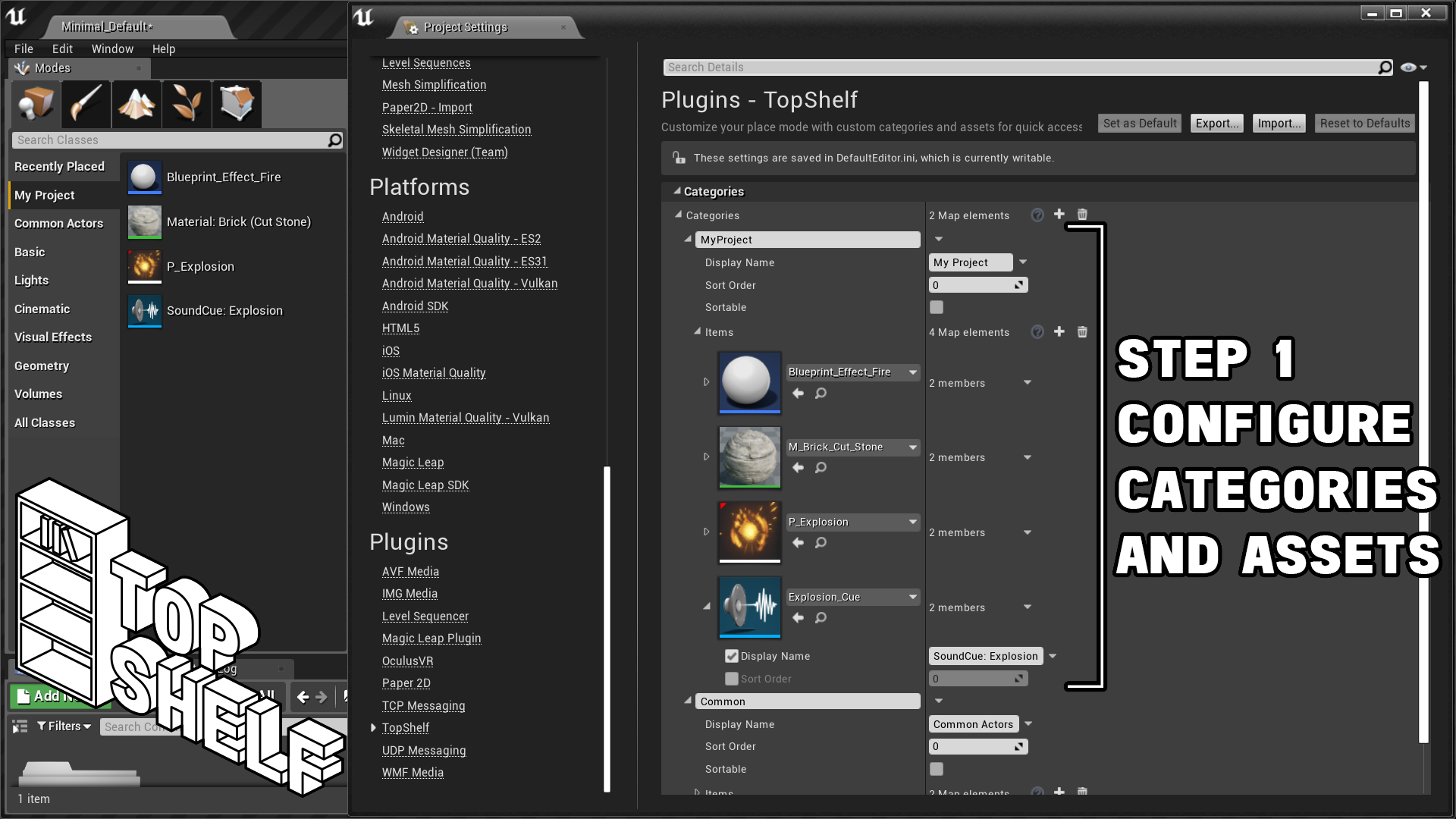This screenshot has width=1456, height=819.
Task: Open the TopShelf plugin settings link
Action: click(x=405, y=727)
